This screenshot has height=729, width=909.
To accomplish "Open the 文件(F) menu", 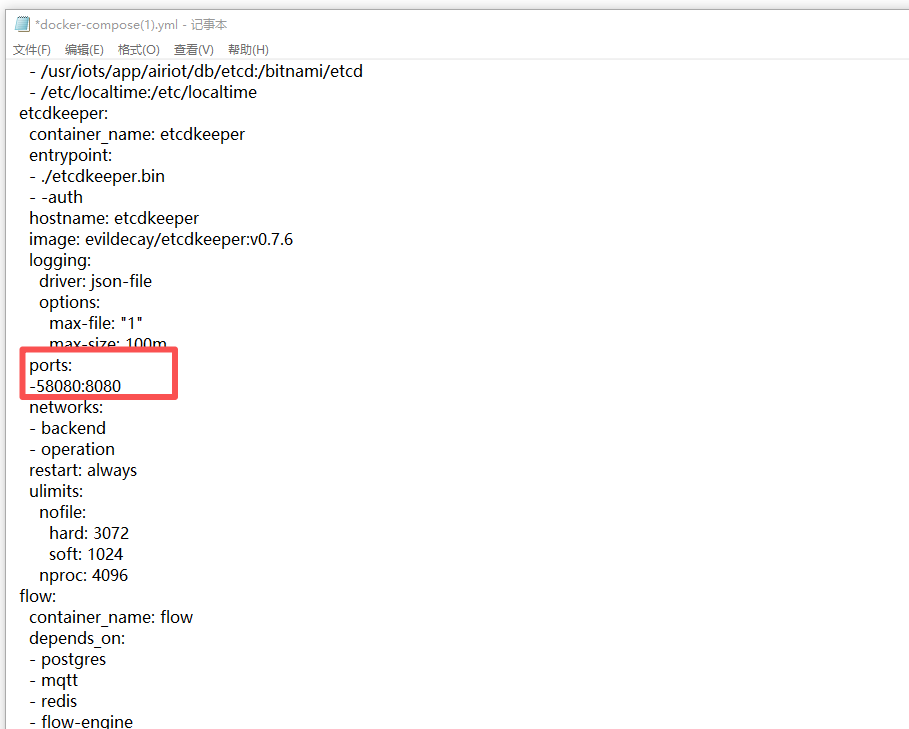I will [x=31, y=49].
